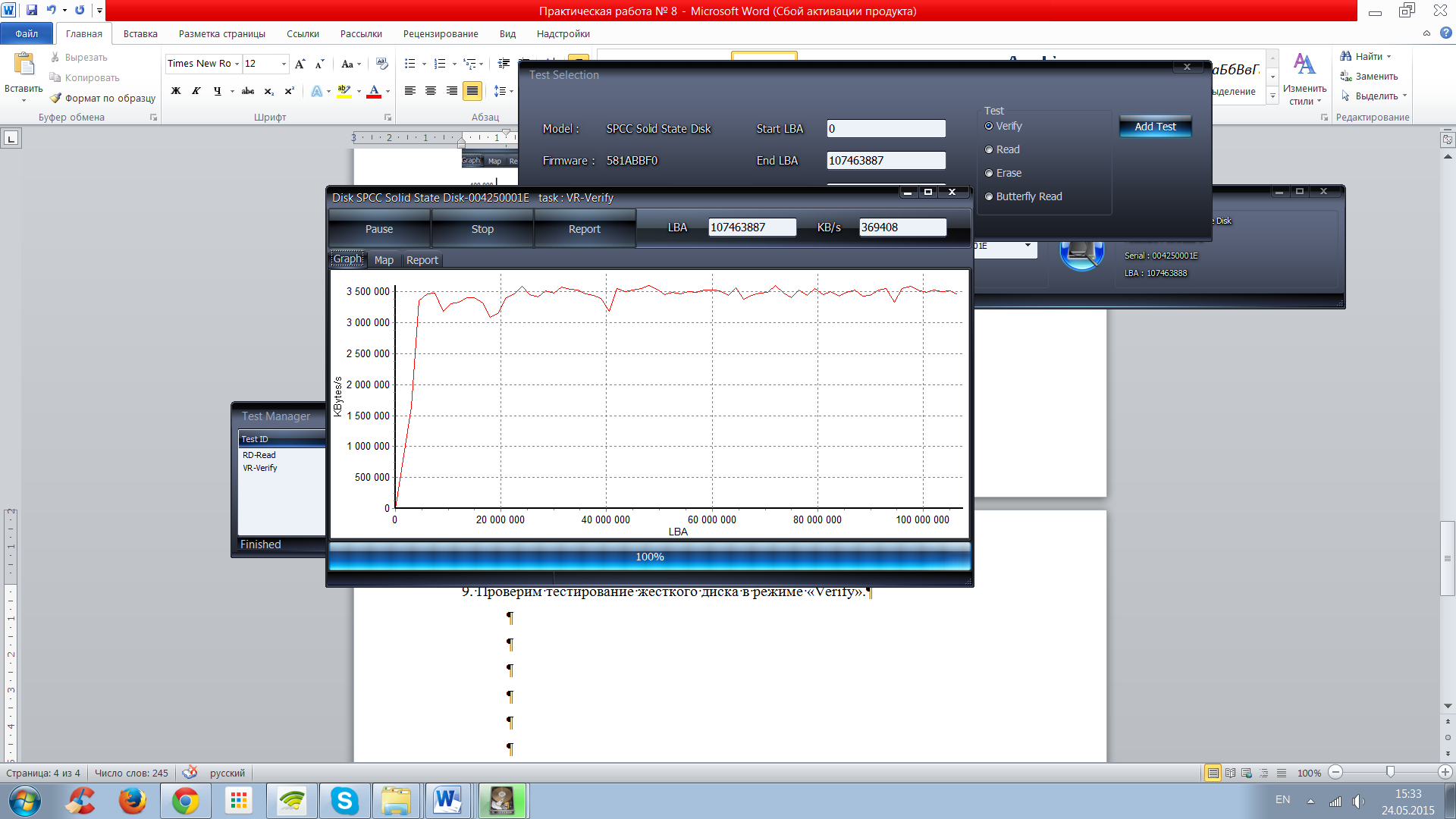Switch to Print Layout view icon

tap(1213, 773)
